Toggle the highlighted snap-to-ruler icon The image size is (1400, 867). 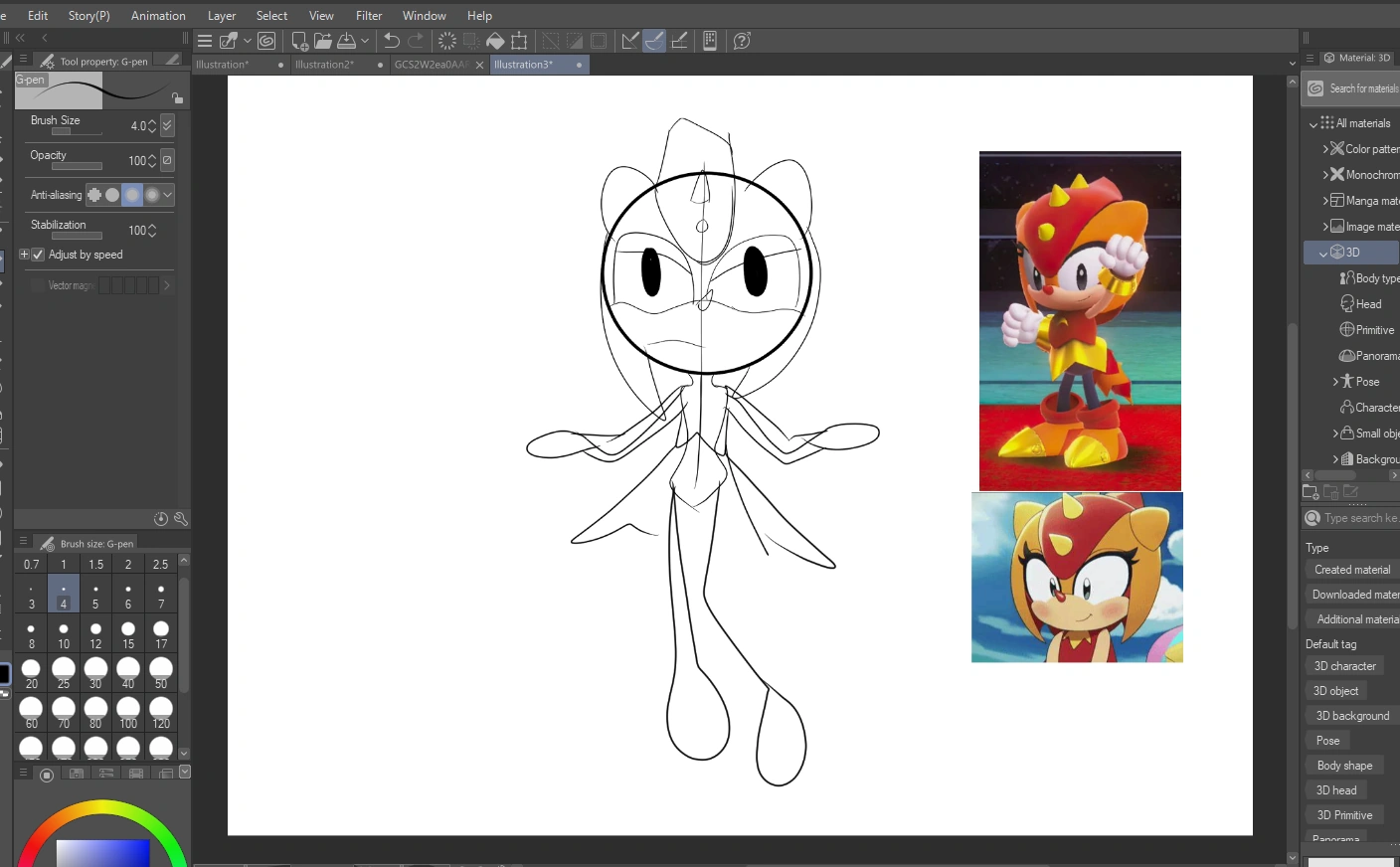pos(653,41)
